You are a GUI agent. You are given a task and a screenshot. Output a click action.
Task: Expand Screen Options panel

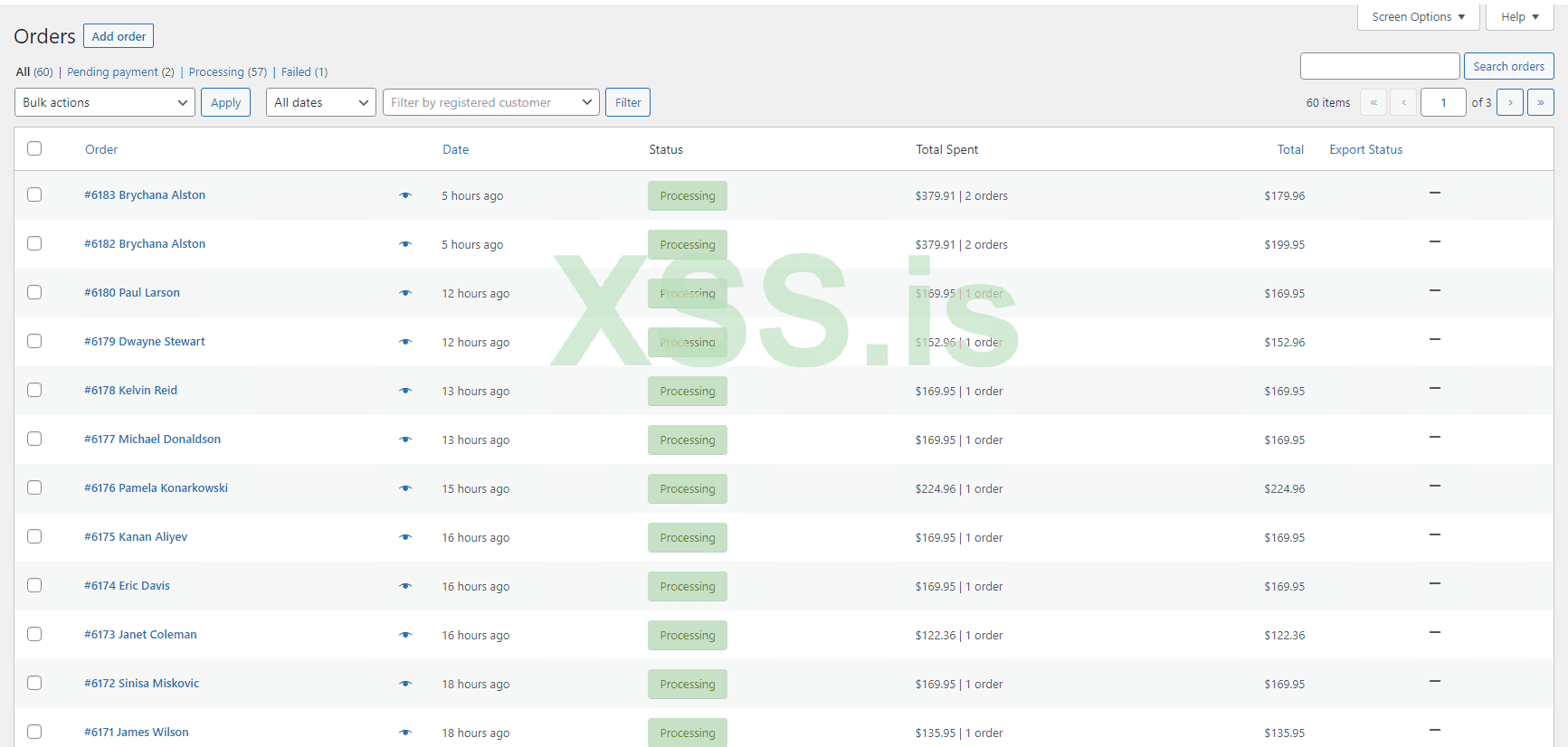[x=1418, y=16]
